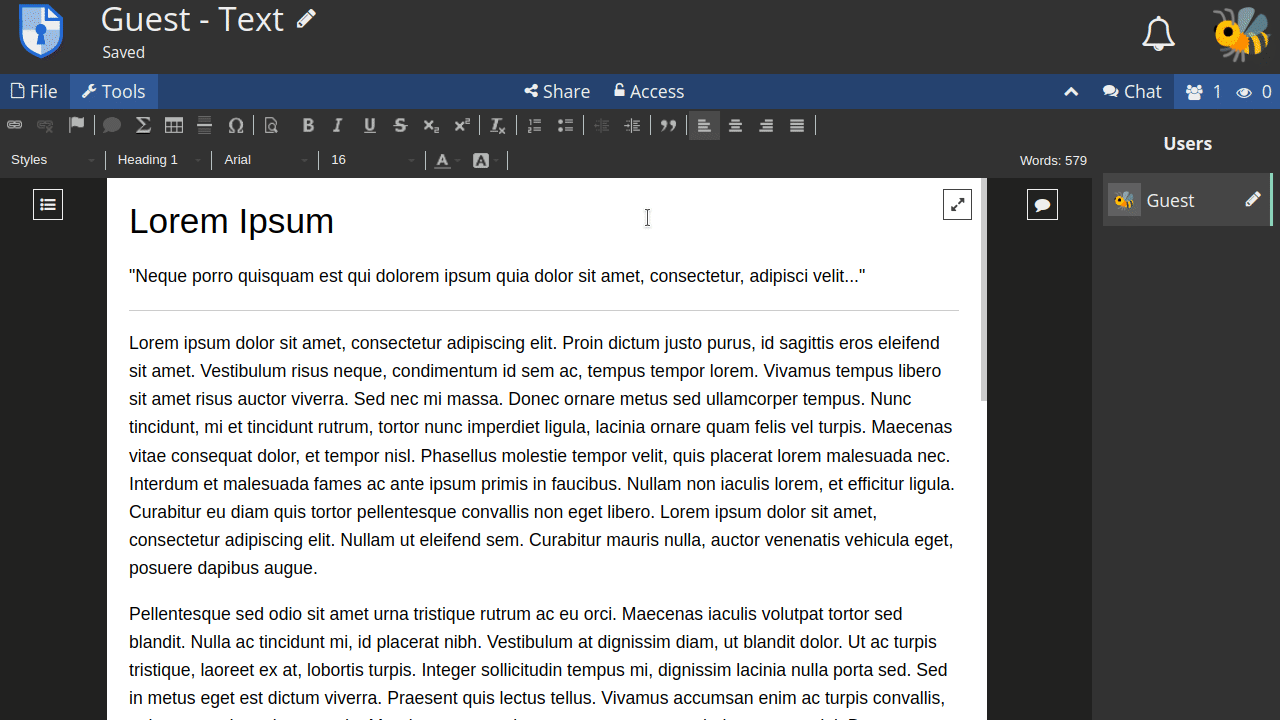Insert a math formula with sigma icon

point(143,125)
